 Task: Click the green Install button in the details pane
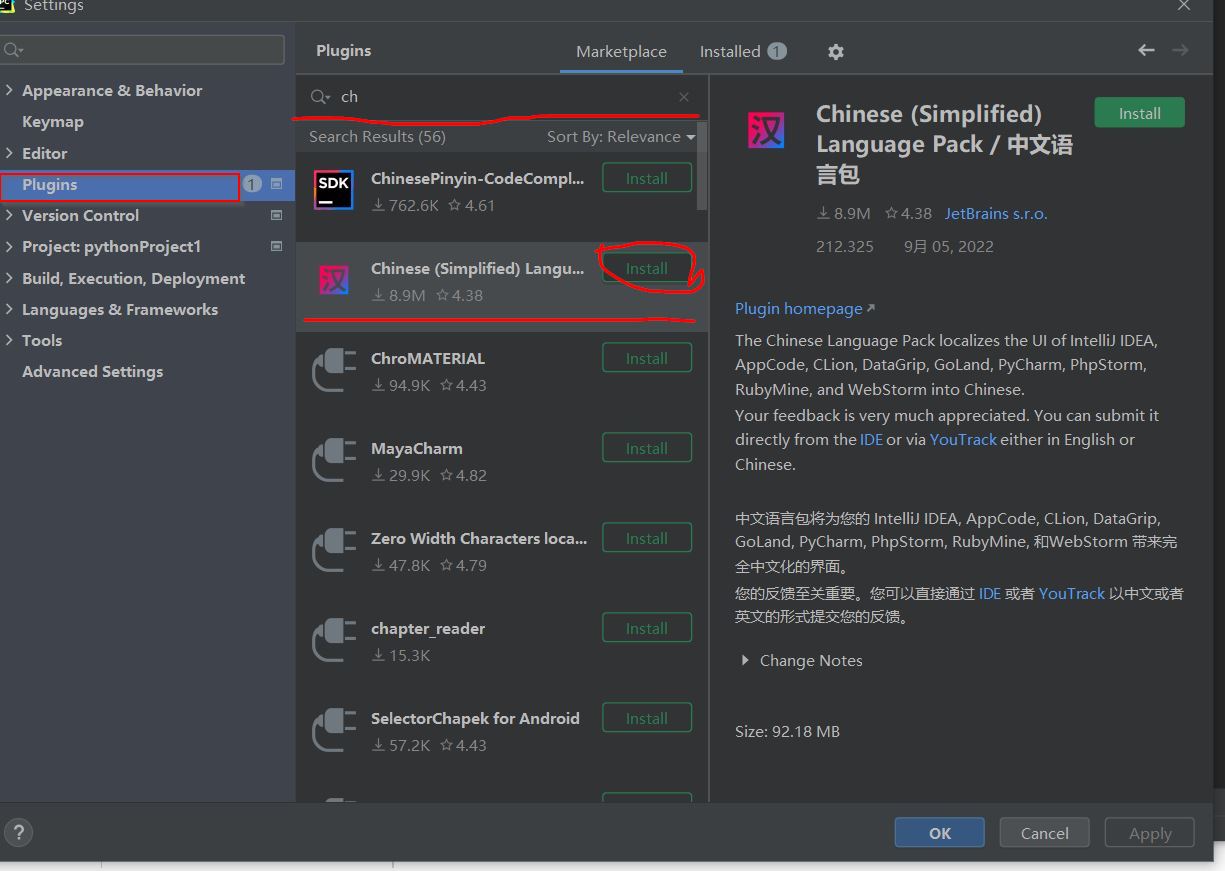(1139, 113)
